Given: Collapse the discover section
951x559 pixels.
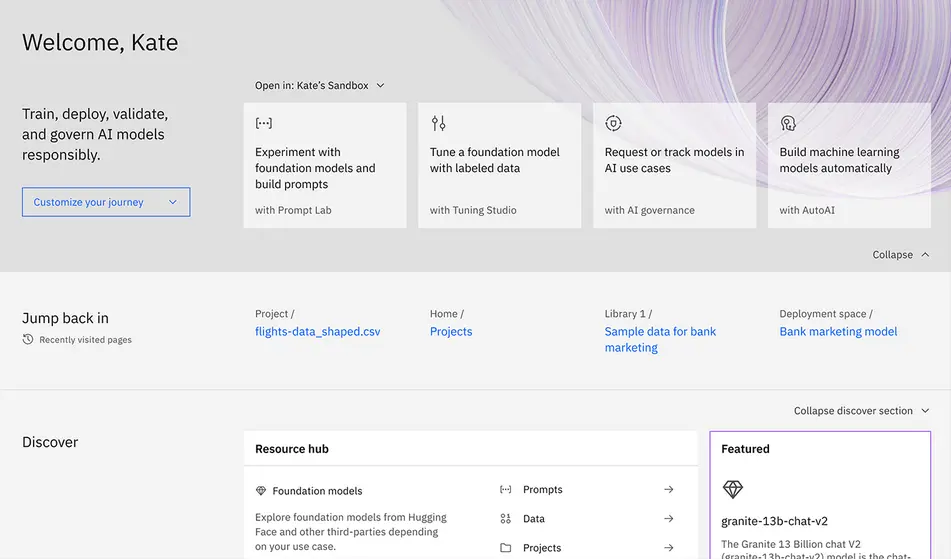Looking at the screenshot, I should click(861, 410).
